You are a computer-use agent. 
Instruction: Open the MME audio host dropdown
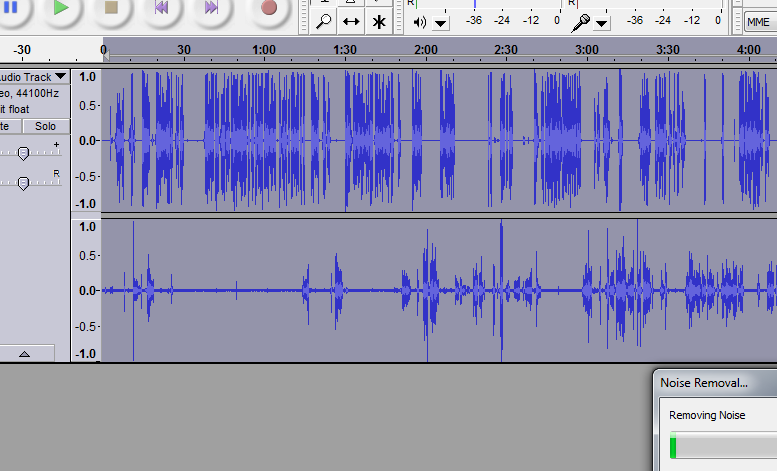coord(761,22)
